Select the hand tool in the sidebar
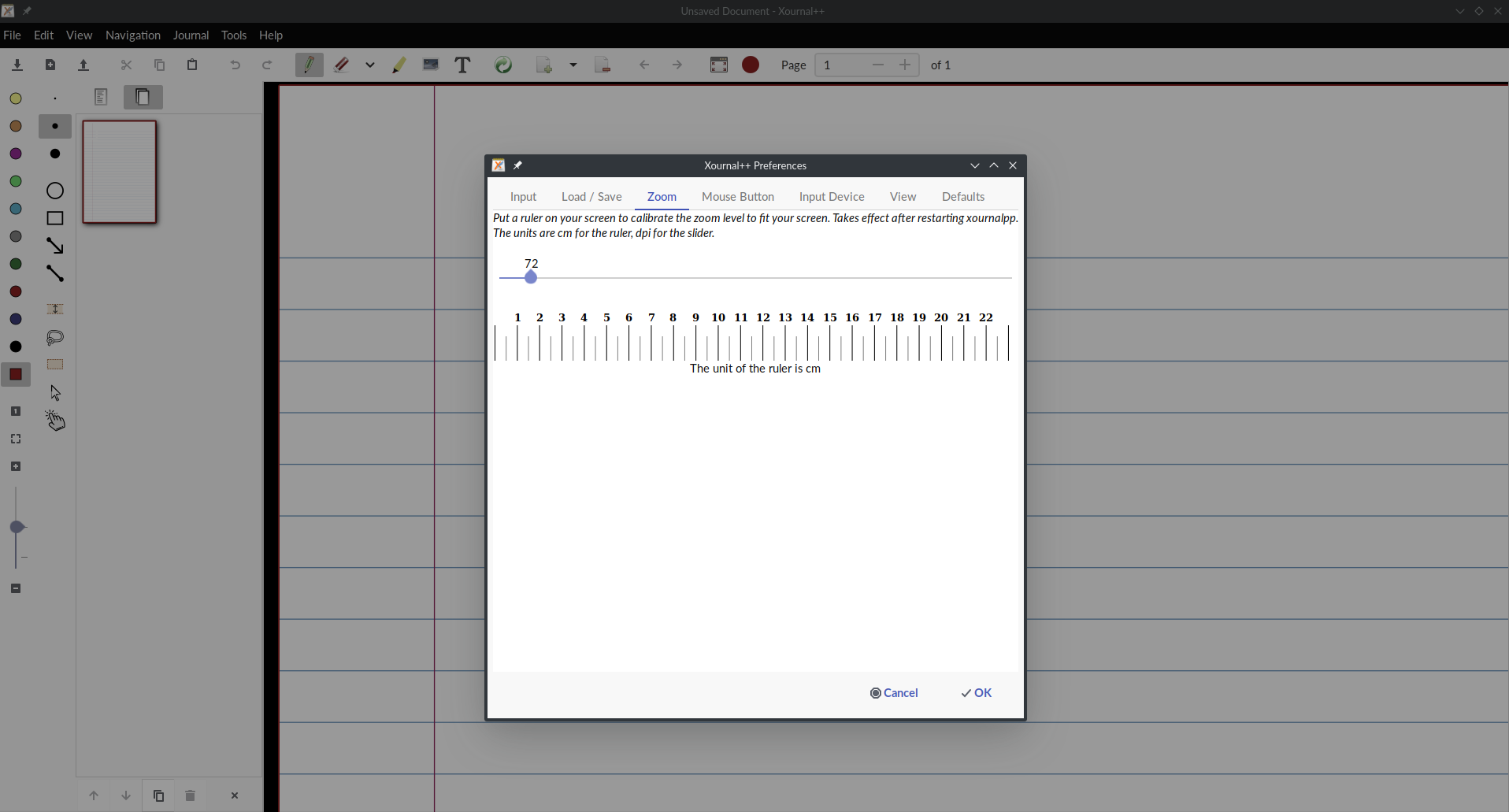Screen dimensions: 1509x812 click(x=55, y=421)
